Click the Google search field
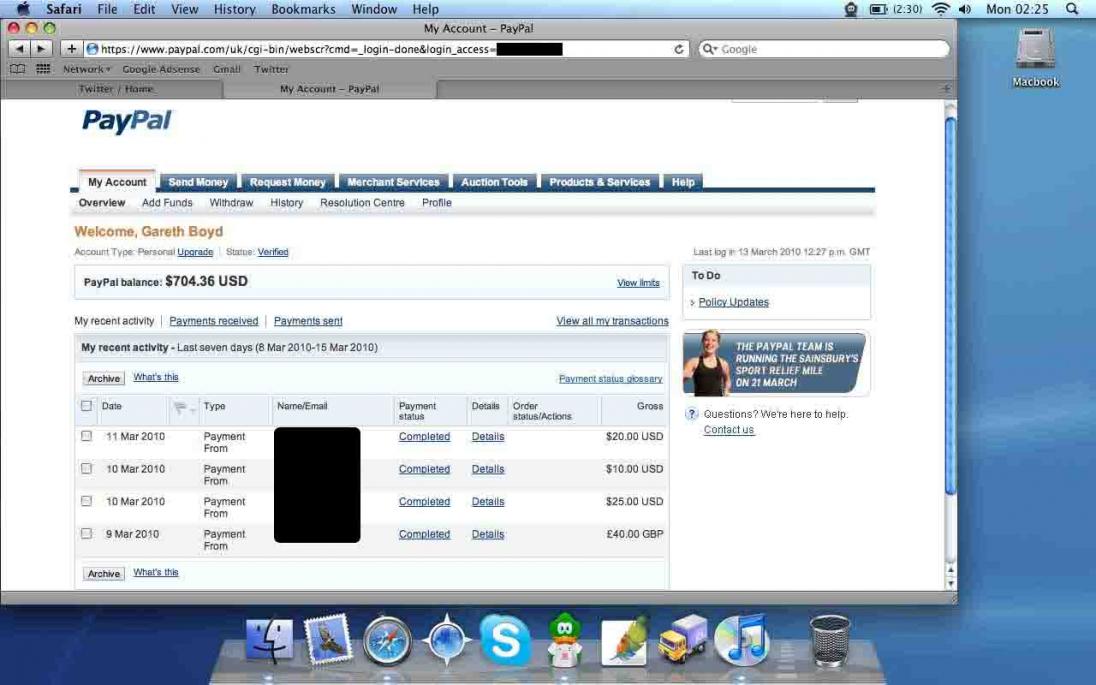This screenshot has width=1096, height=685. [x=825, y=49]
